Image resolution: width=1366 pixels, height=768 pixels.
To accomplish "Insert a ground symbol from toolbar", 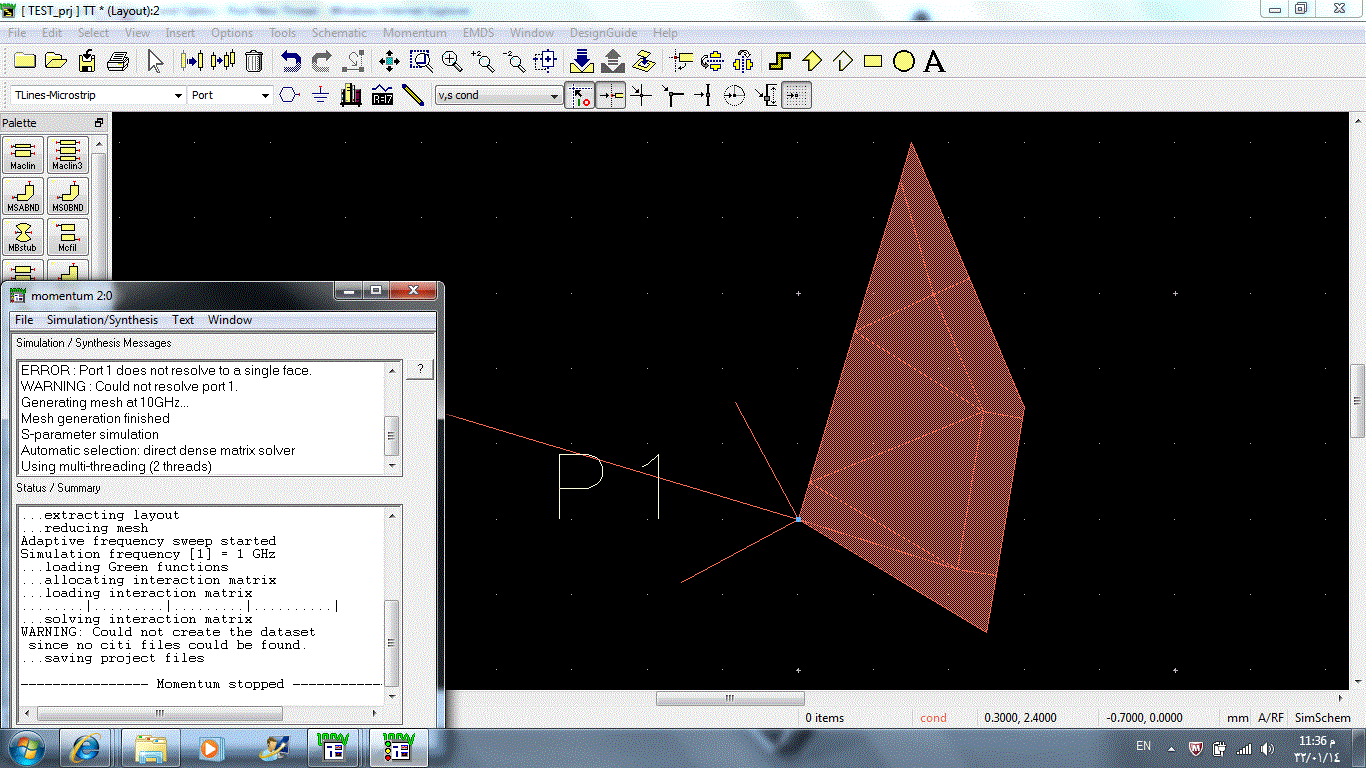I will 320,95.
